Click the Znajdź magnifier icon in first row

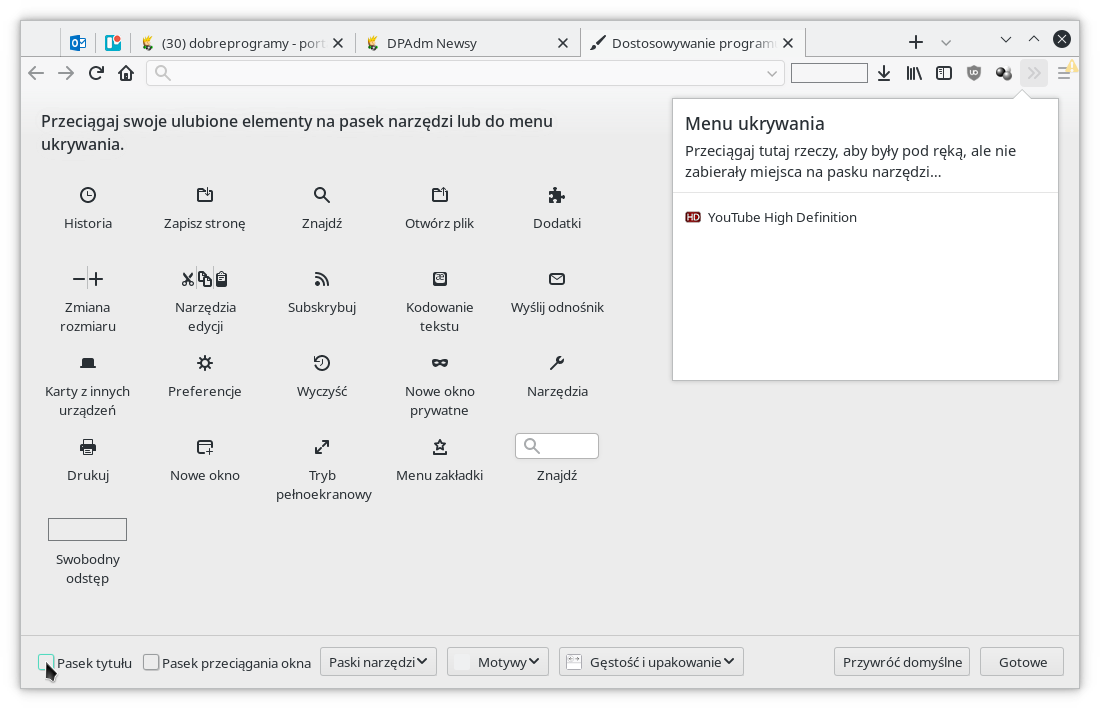click(x=321, y=195)
